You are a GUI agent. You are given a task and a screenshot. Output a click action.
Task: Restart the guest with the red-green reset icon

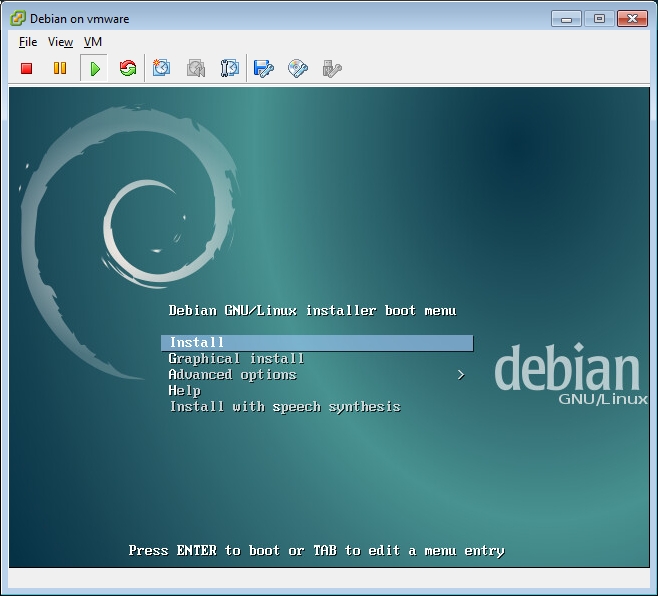[x=128, y=68]
